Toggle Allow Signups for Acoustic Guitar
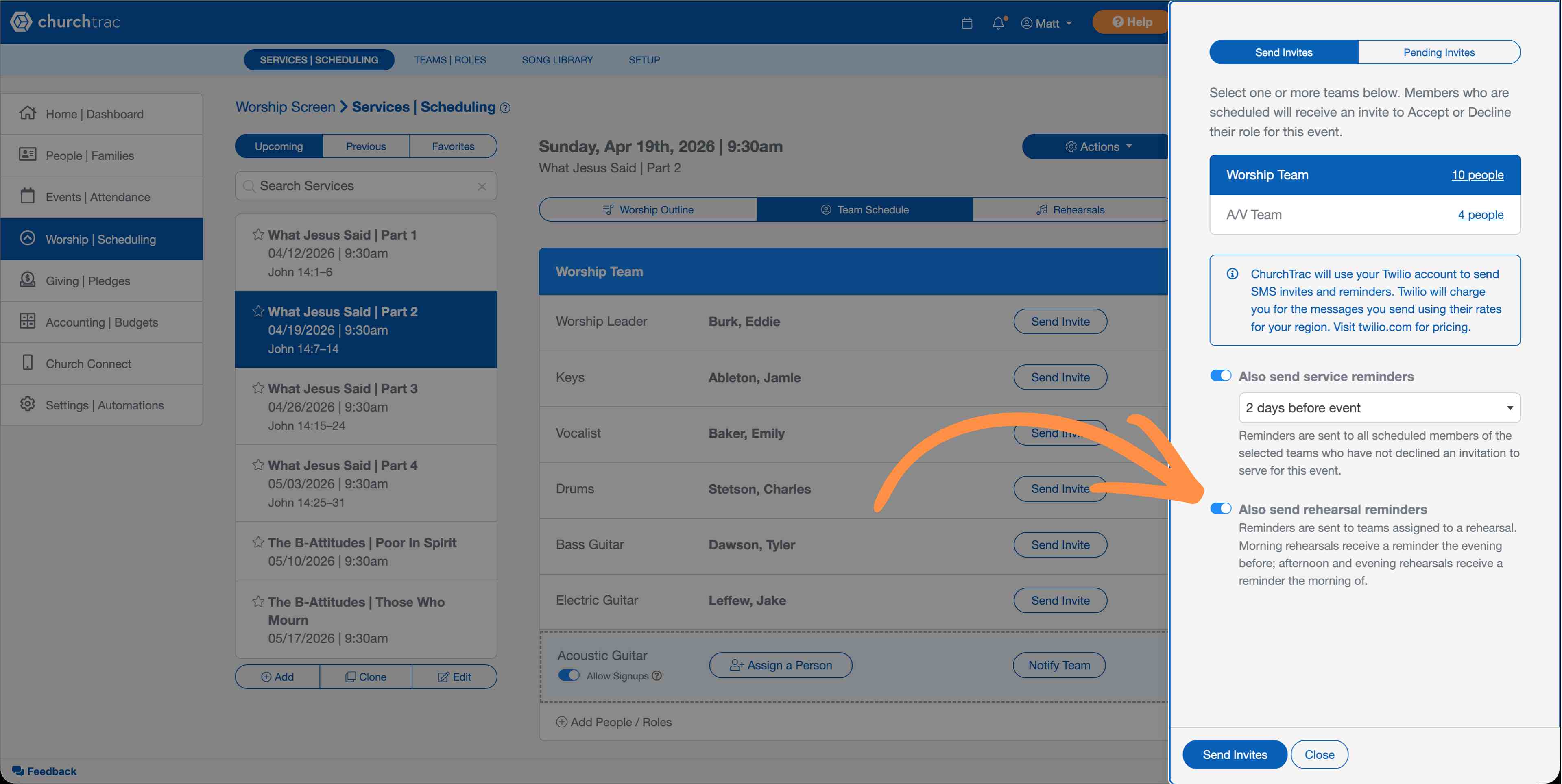 pos(568,675)
